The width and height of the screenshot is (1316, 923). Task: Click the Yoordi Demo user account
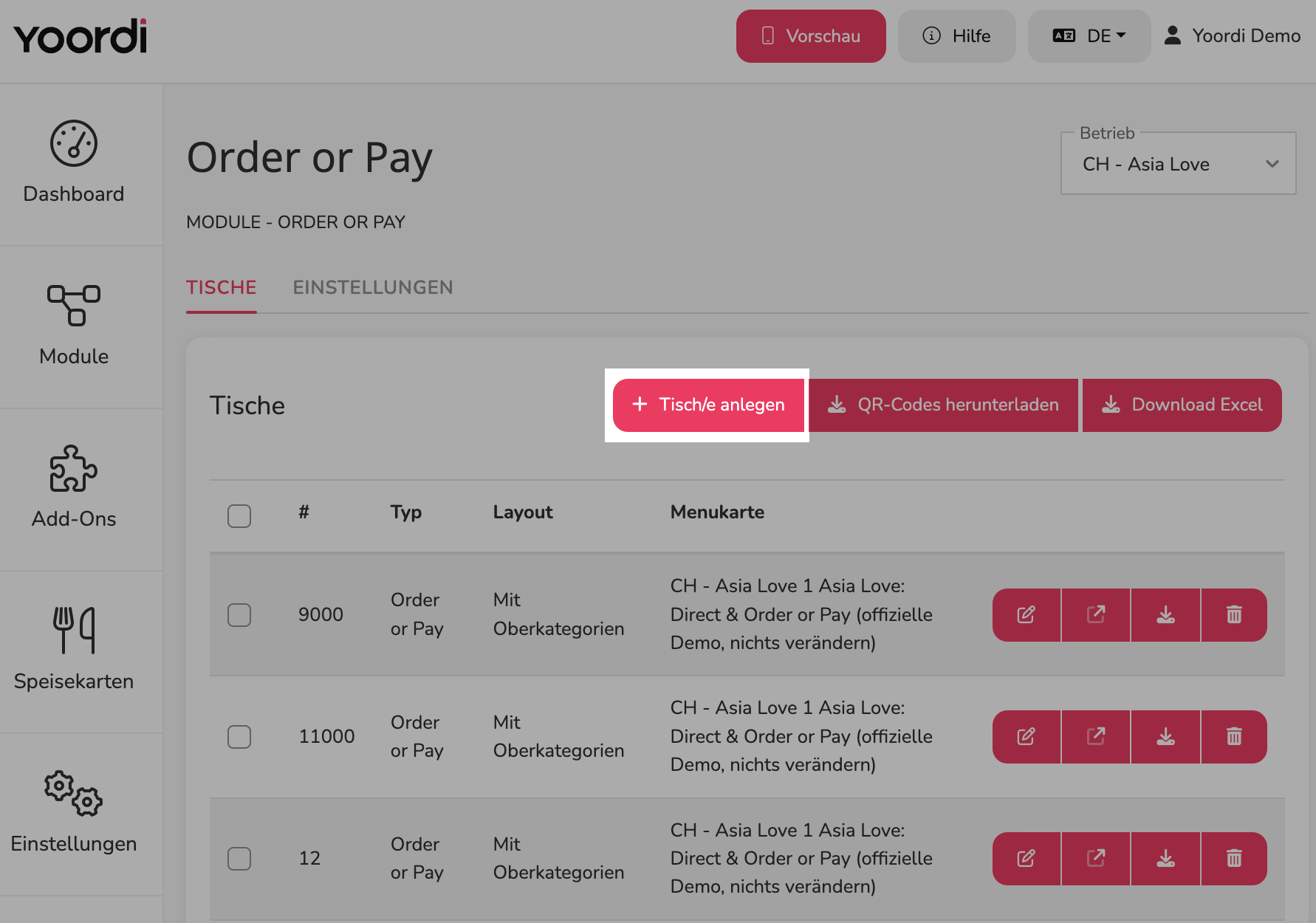tap(1232, 36)
